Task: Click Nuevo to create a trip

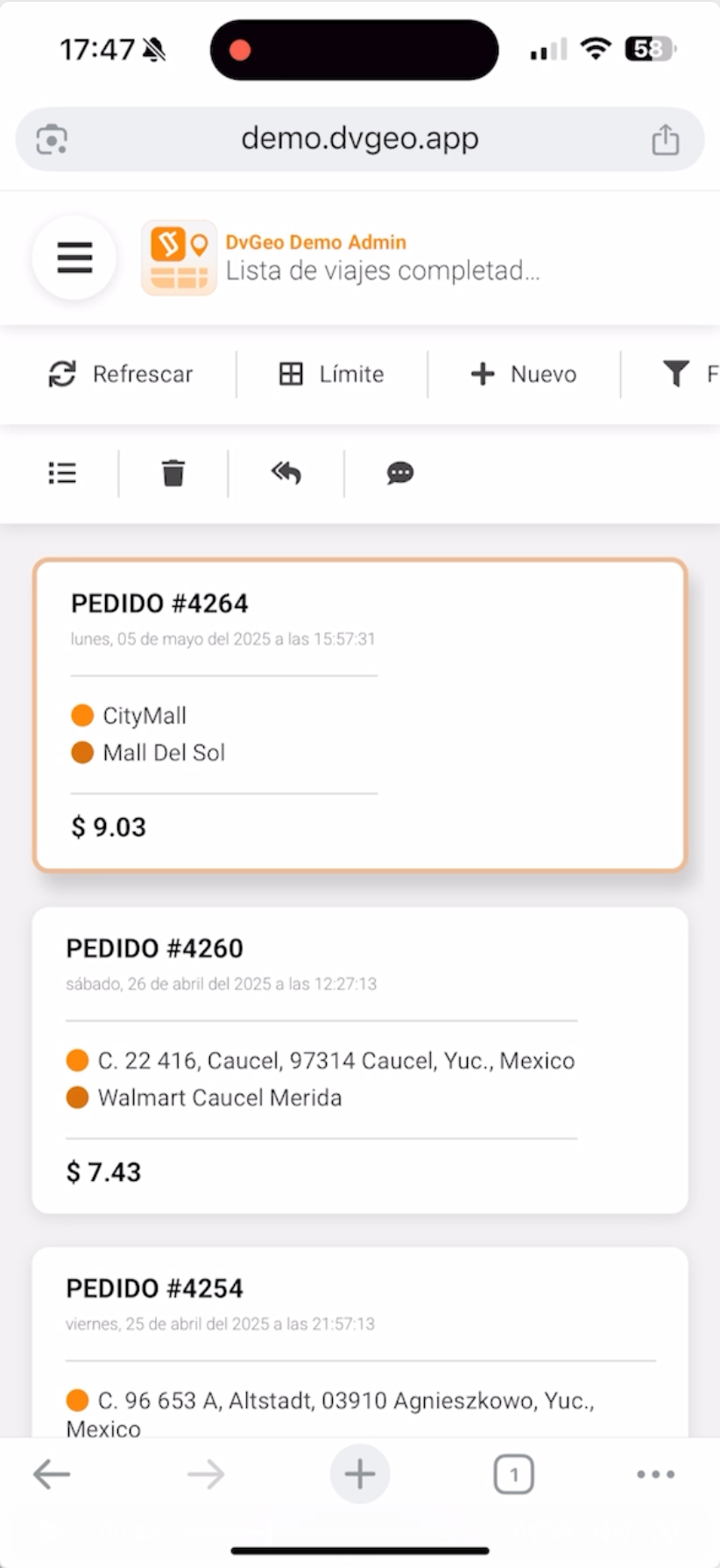Action: 524,374
